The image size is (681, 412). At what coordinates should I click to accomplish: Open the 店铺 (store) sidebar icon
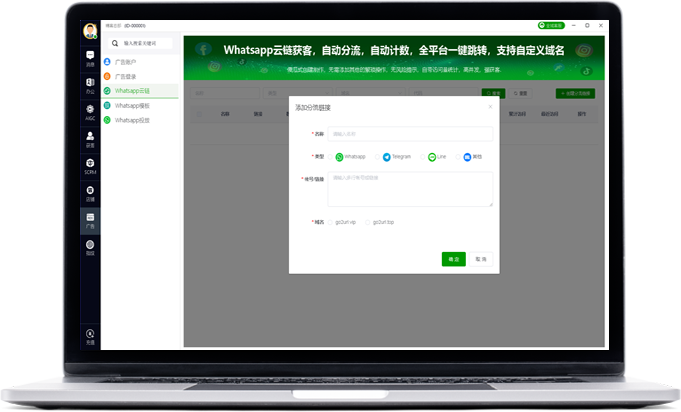tap(90, 191)
